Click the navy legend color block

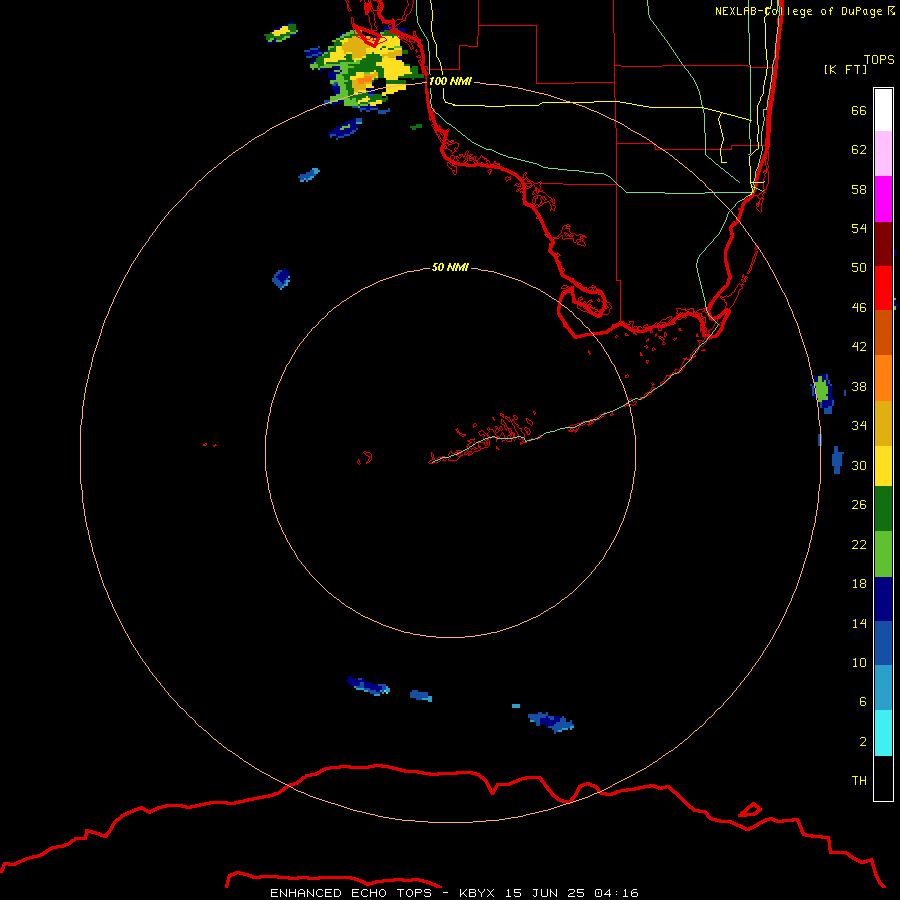883,599
